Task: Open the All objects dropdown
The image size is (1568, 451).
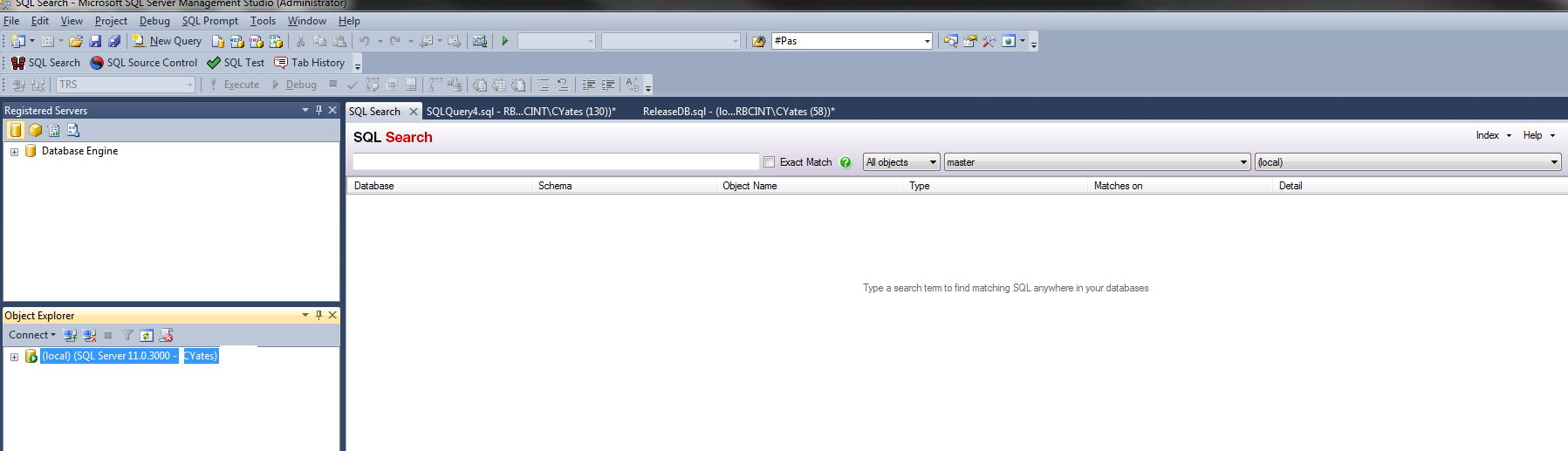Action: tap(901, 162)
